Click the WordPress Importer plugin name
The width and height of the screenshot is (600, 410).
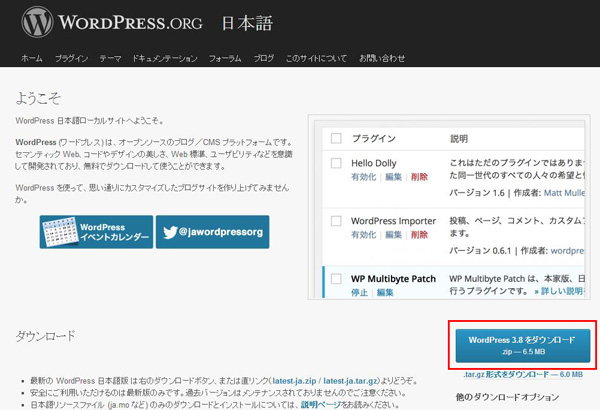point(393,221)
